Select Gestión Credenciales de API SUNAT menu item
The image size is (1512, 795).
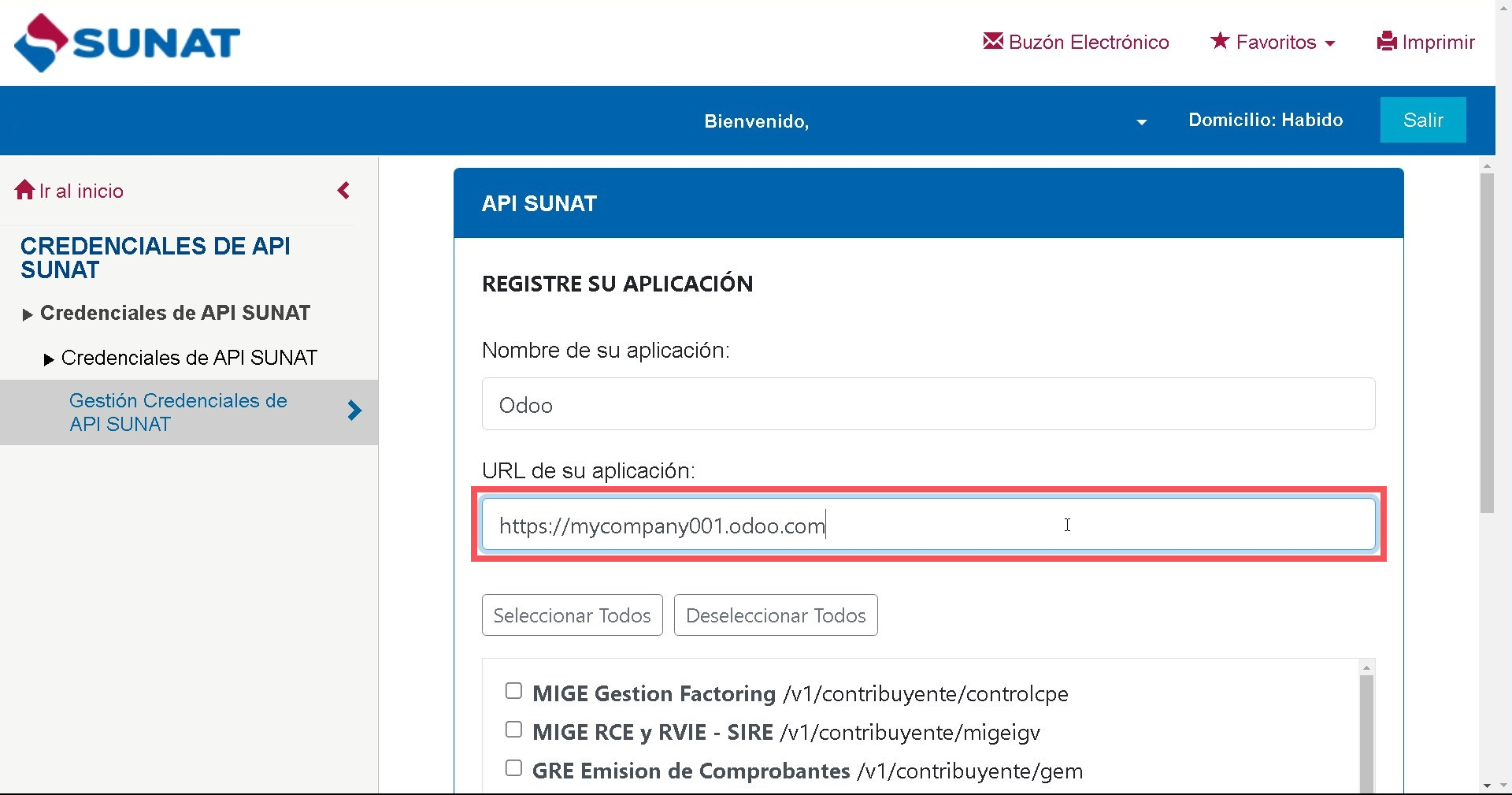[189, 412]
